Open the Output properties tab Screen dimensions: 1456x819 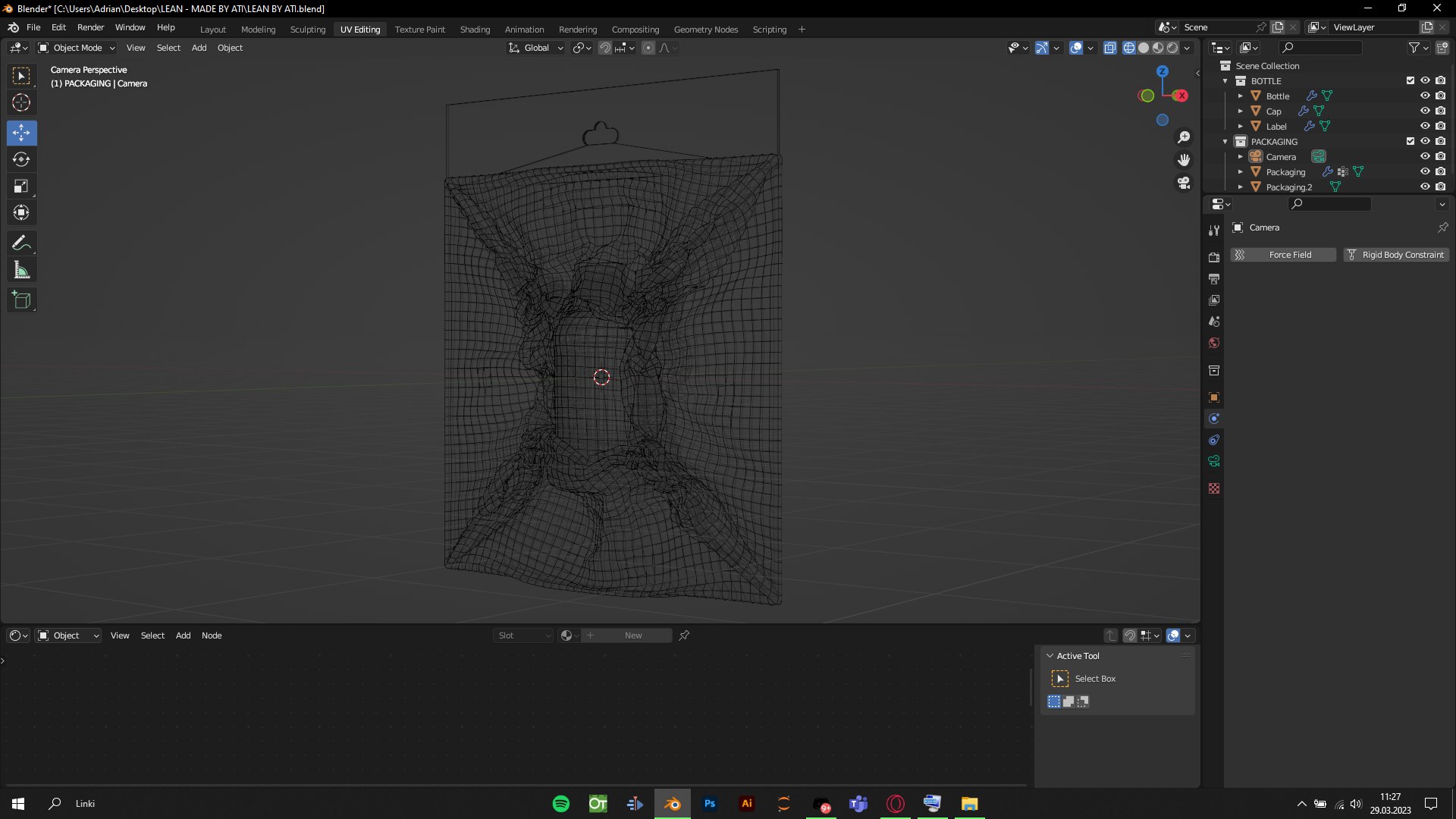click(x=1213, y=278)
